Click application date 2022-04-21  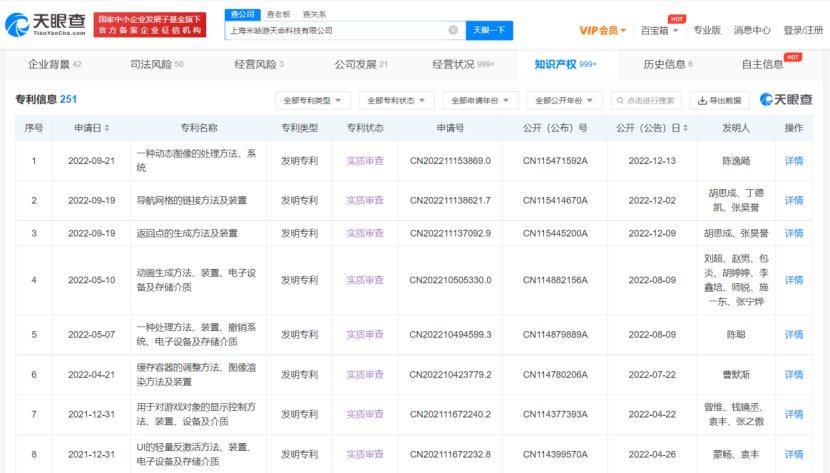click(91, 375)
